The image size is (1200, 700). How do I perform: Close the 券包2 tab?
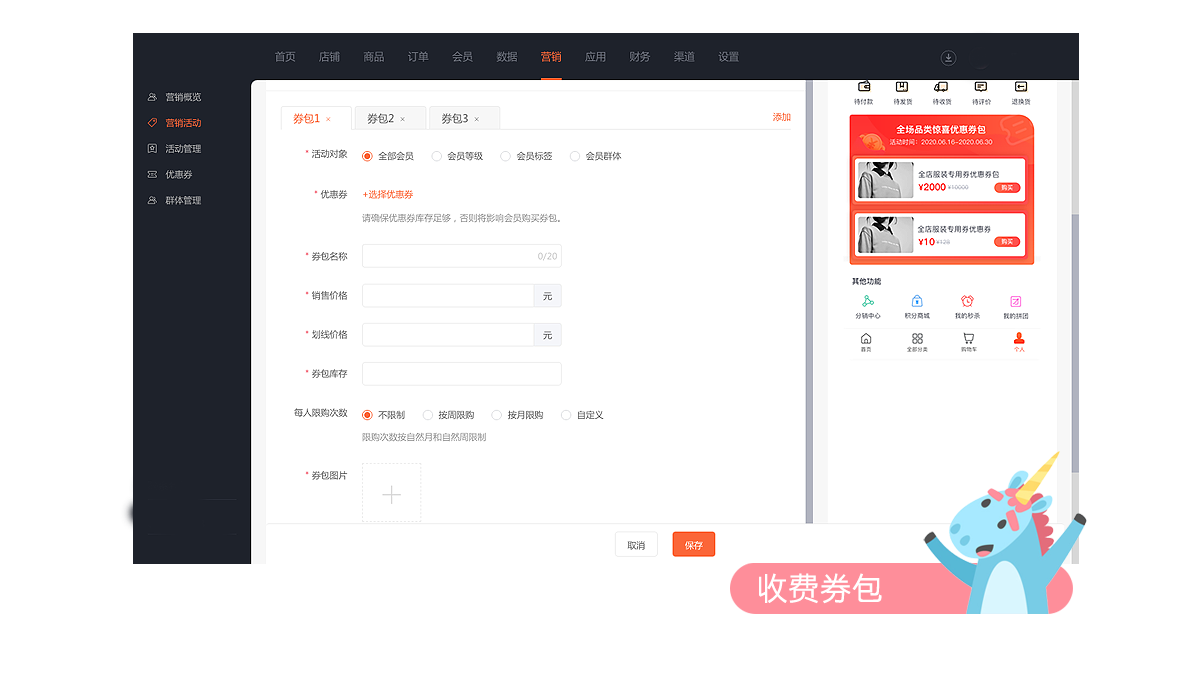403,119
